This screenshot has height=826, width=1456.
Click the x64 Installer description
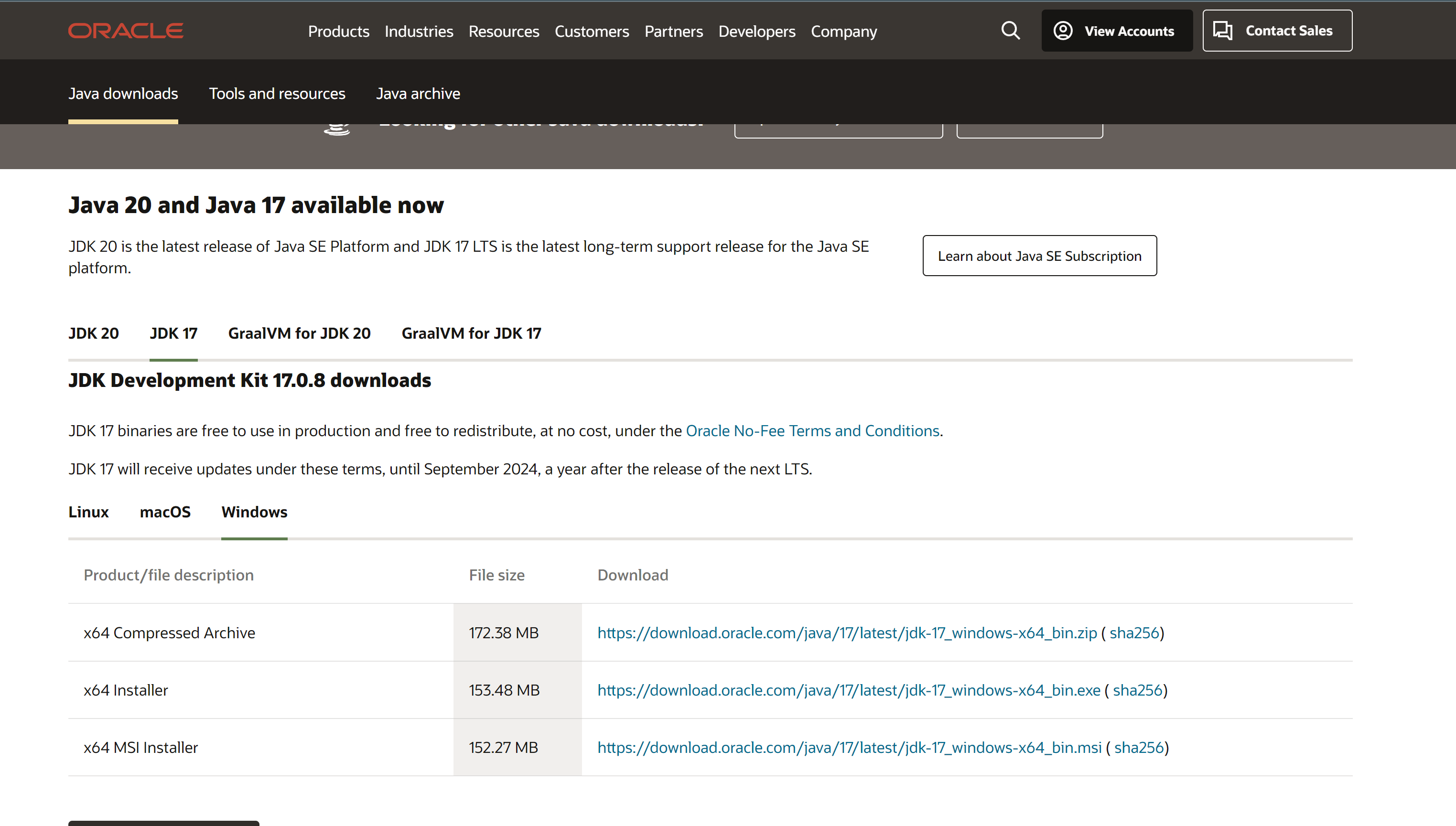pyautogui.click(x=126, y=690)
